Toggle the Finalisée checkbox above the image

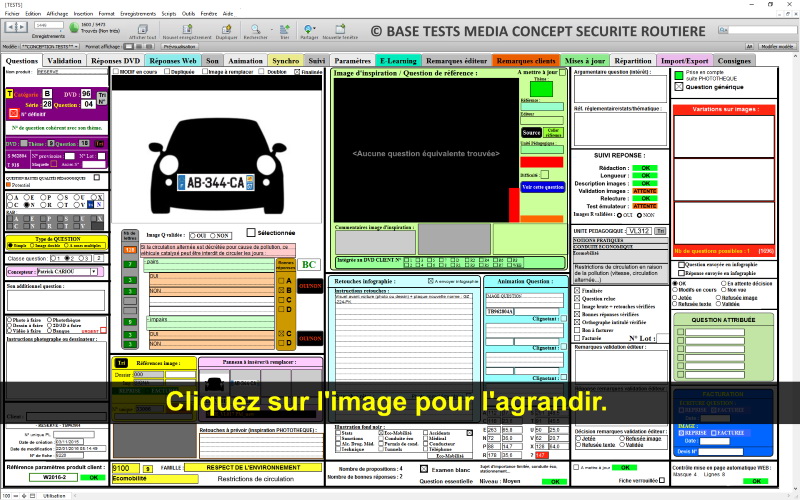point(297,71)
